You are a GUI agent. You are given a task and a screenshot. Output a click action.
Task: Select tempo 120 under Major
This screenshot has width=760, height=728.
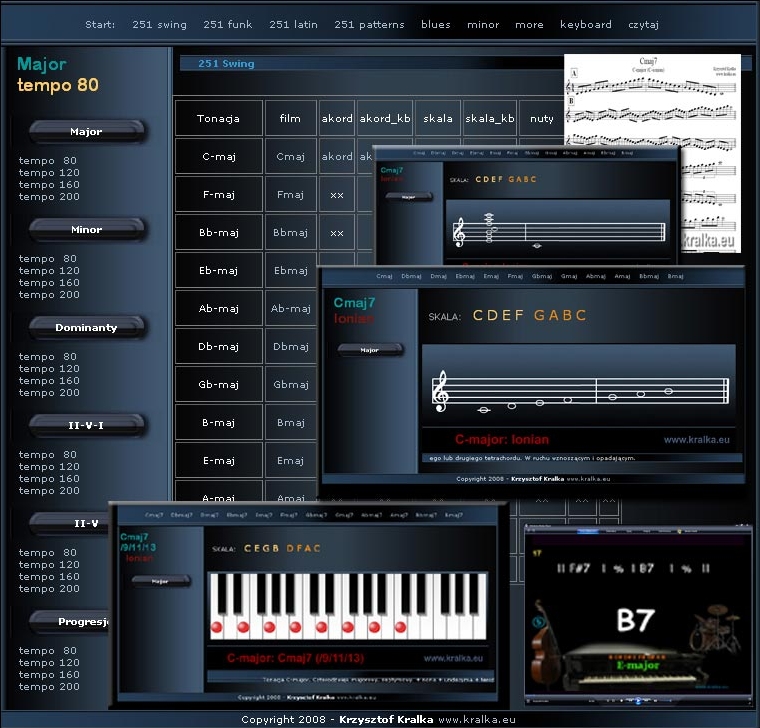(49, 173)
